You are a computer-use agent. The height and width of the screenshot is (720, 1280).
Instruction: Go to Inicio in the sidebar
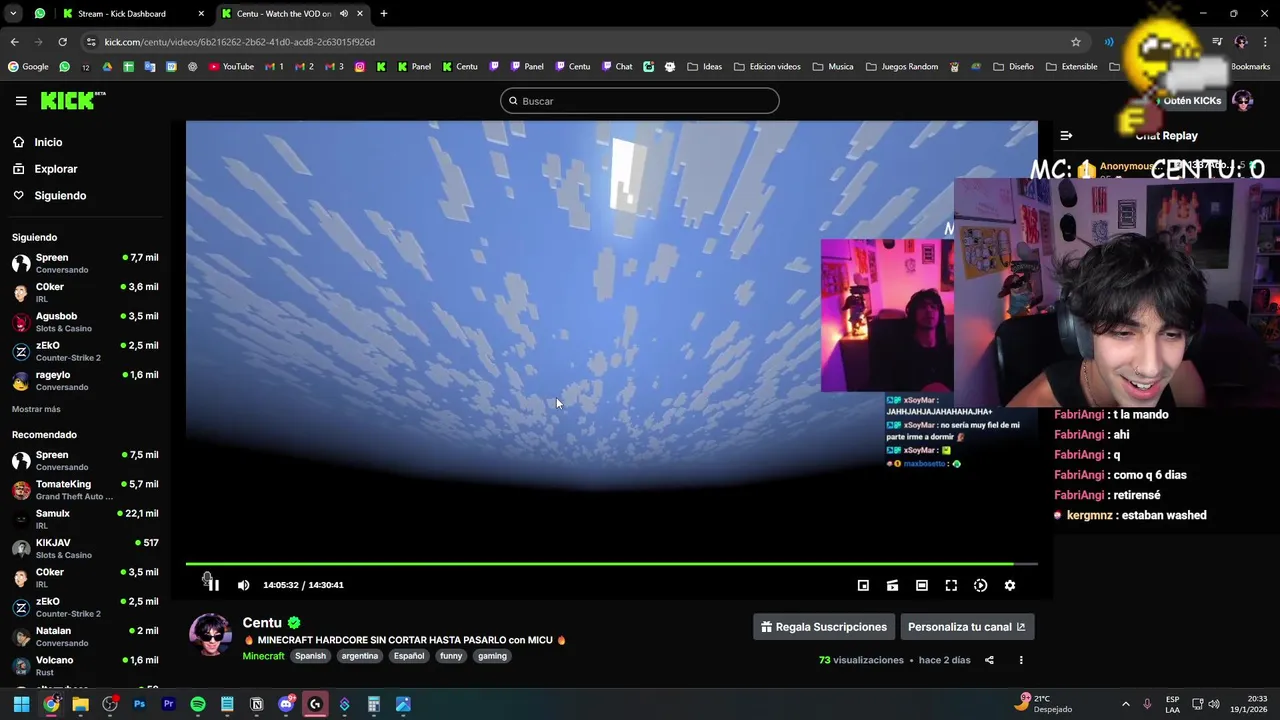pyautogui.click(x=37, y=142)
